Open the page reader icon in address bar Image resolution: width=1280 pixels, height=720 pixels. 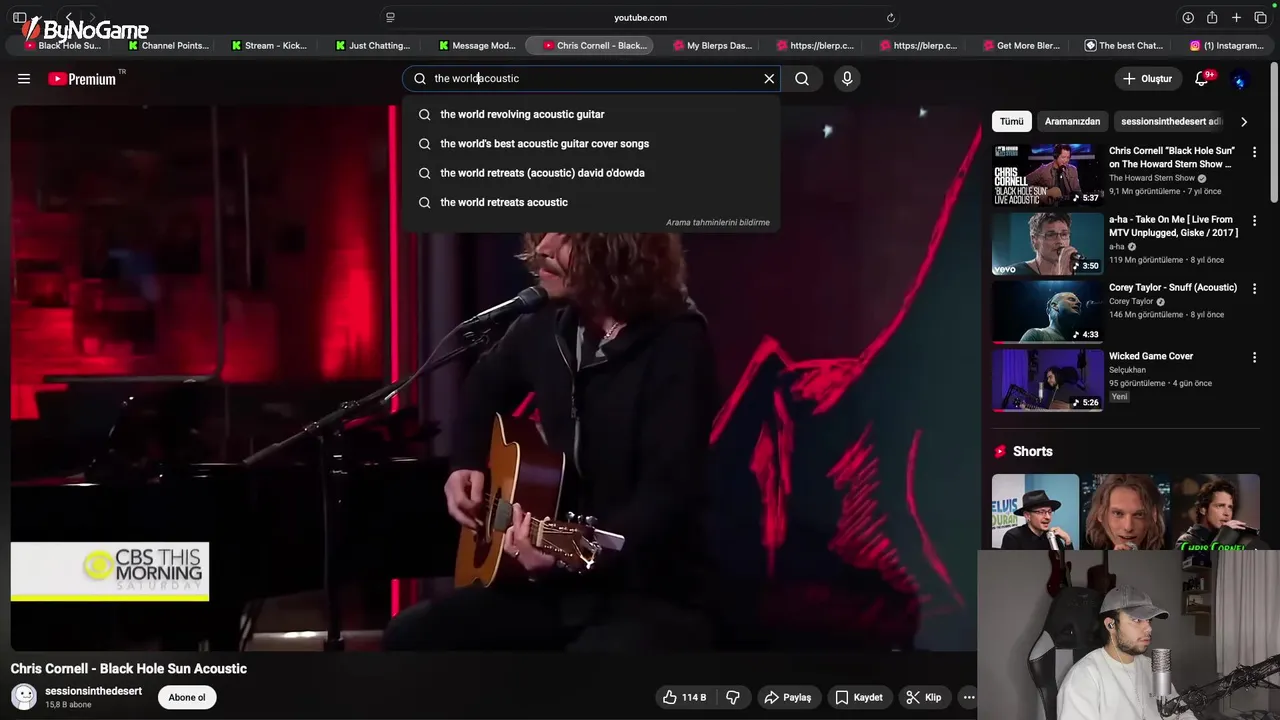tap(390, 17)
